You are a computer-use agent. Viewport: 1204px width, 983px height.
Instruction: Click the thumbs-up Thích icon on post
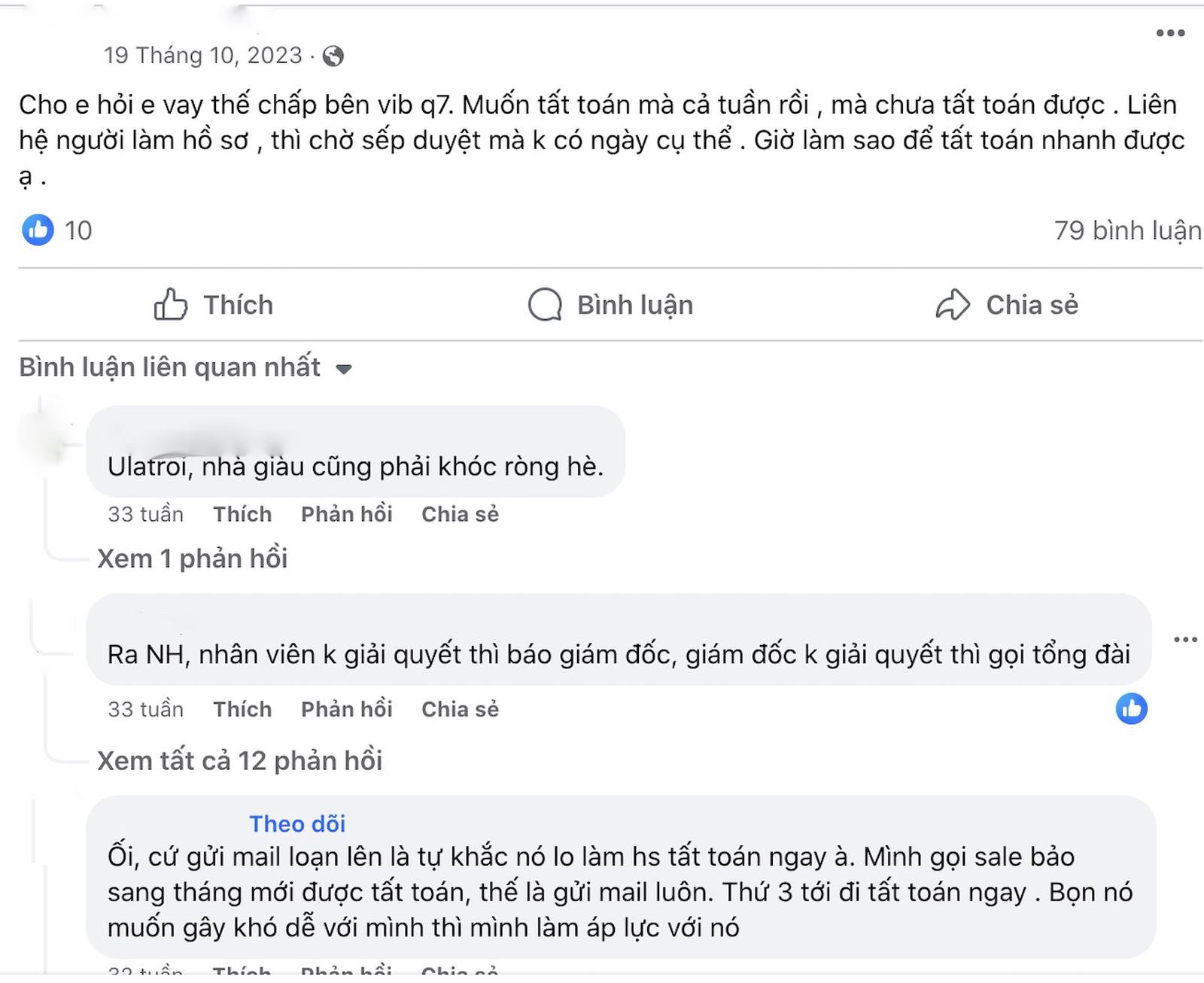pyautogui.click(x=171, y=305)
